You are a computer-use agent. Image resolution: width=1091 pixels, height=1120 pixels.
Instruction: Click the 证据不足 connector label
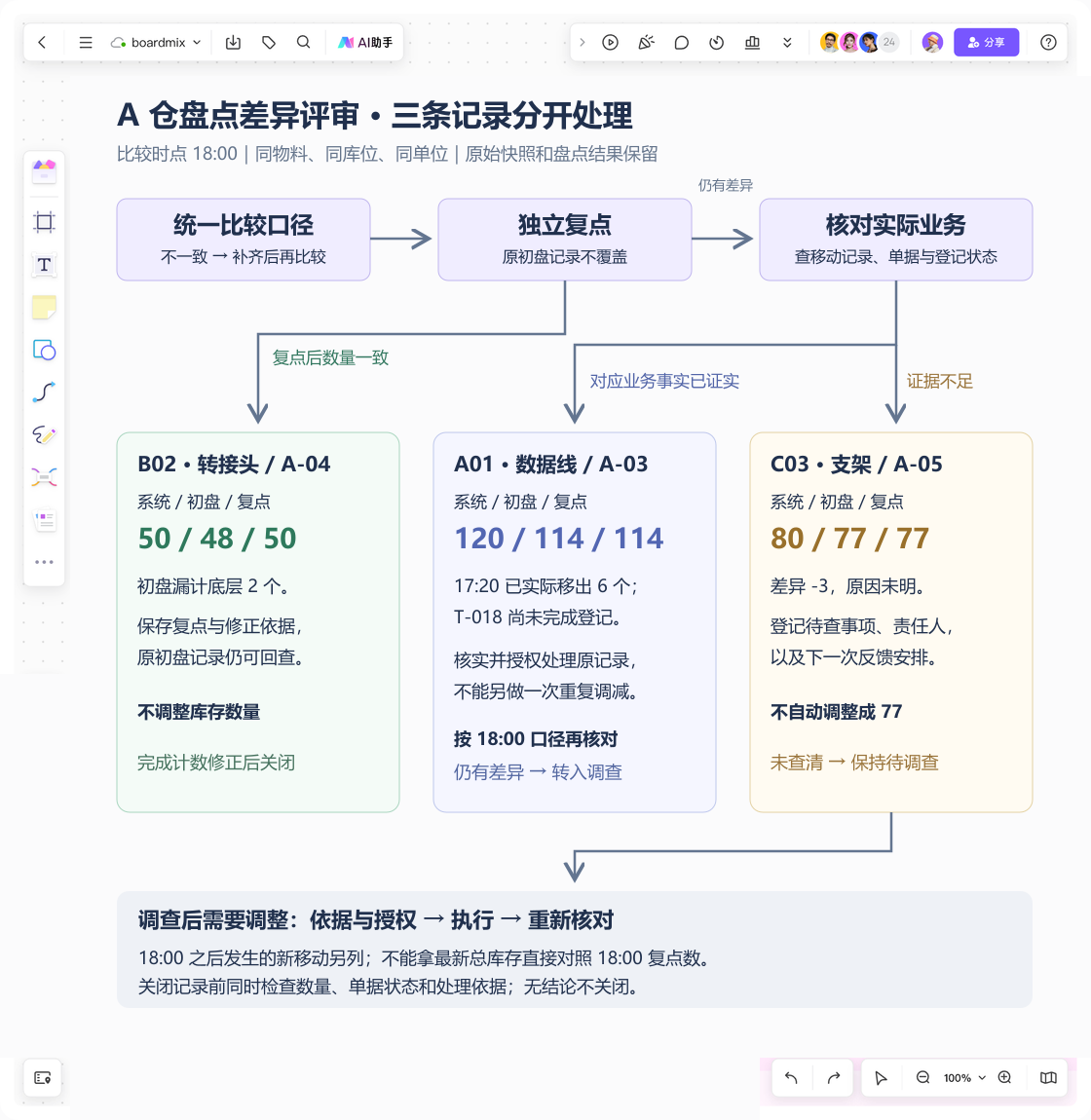click(940, 382)
